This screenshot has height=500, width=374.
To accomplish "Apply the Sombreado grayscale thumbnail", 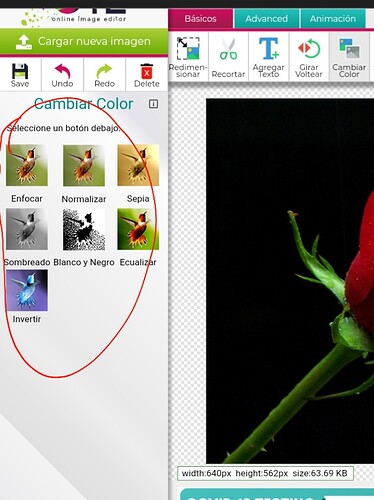I will coord(27,229).
